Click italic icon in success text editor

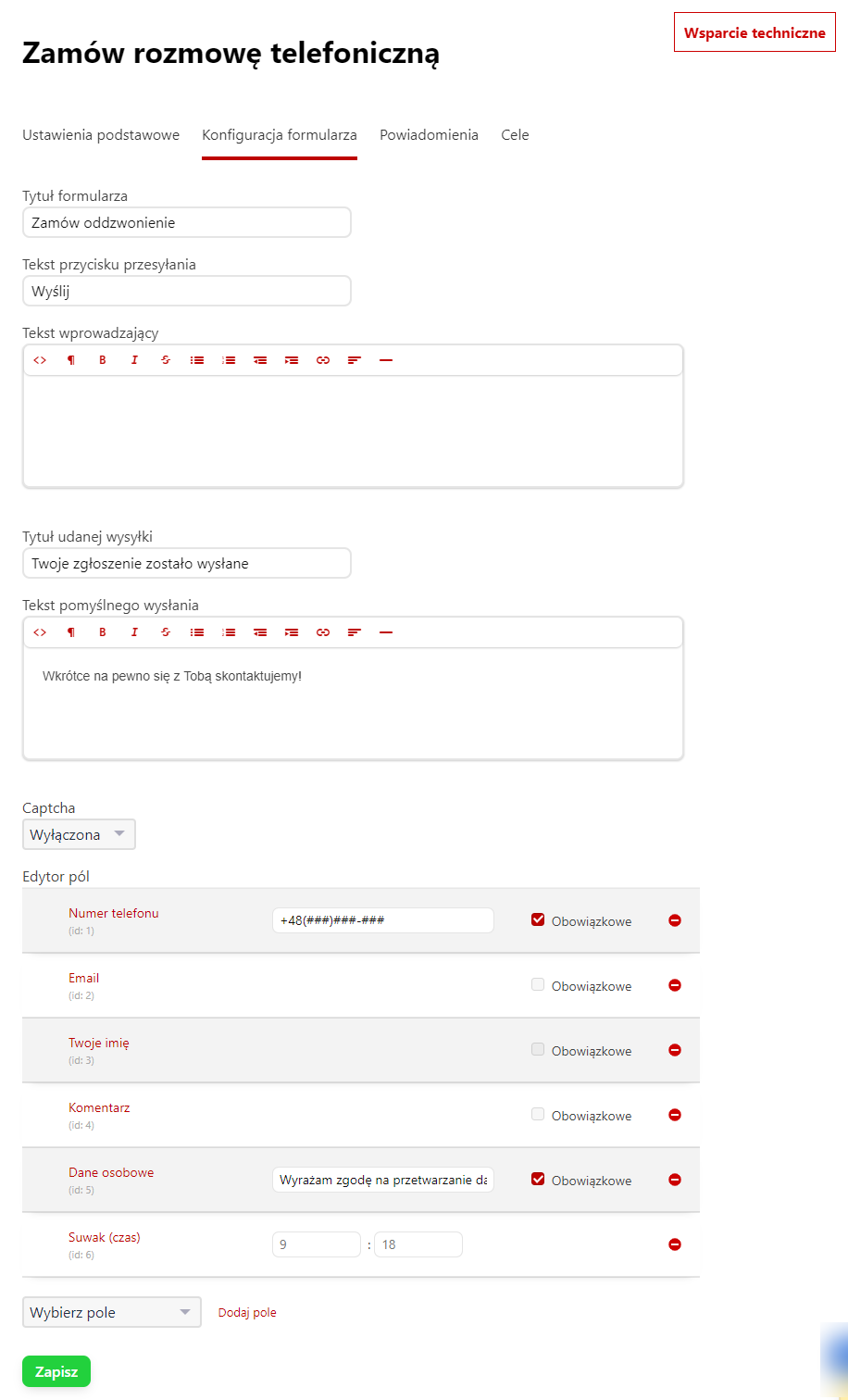[134, 632]
